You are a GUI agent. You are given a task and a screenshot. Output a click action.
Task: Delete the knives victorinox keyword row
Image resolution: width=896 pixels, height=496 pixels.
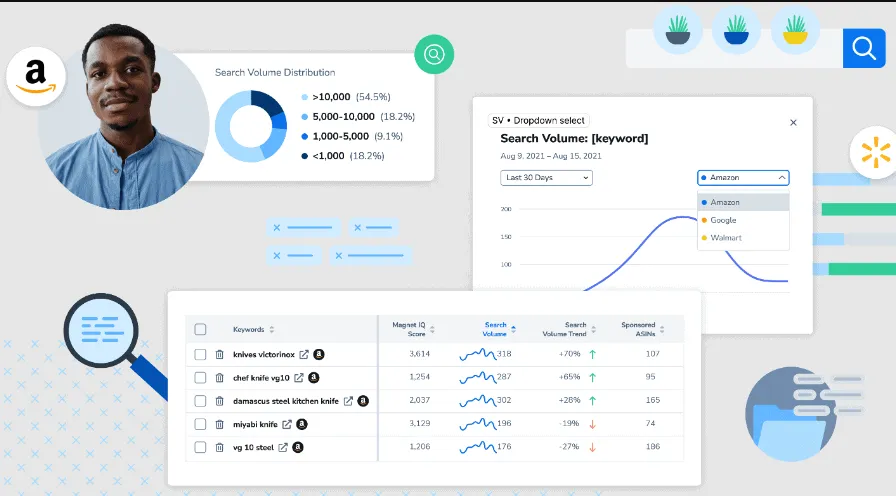(219, 354)
